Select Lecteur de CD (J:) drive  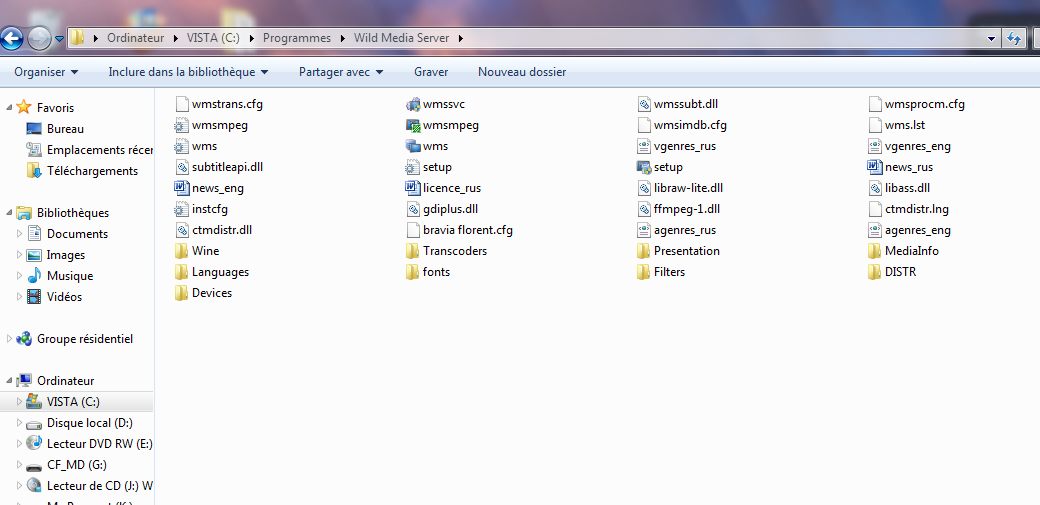(x=89, y=486)
